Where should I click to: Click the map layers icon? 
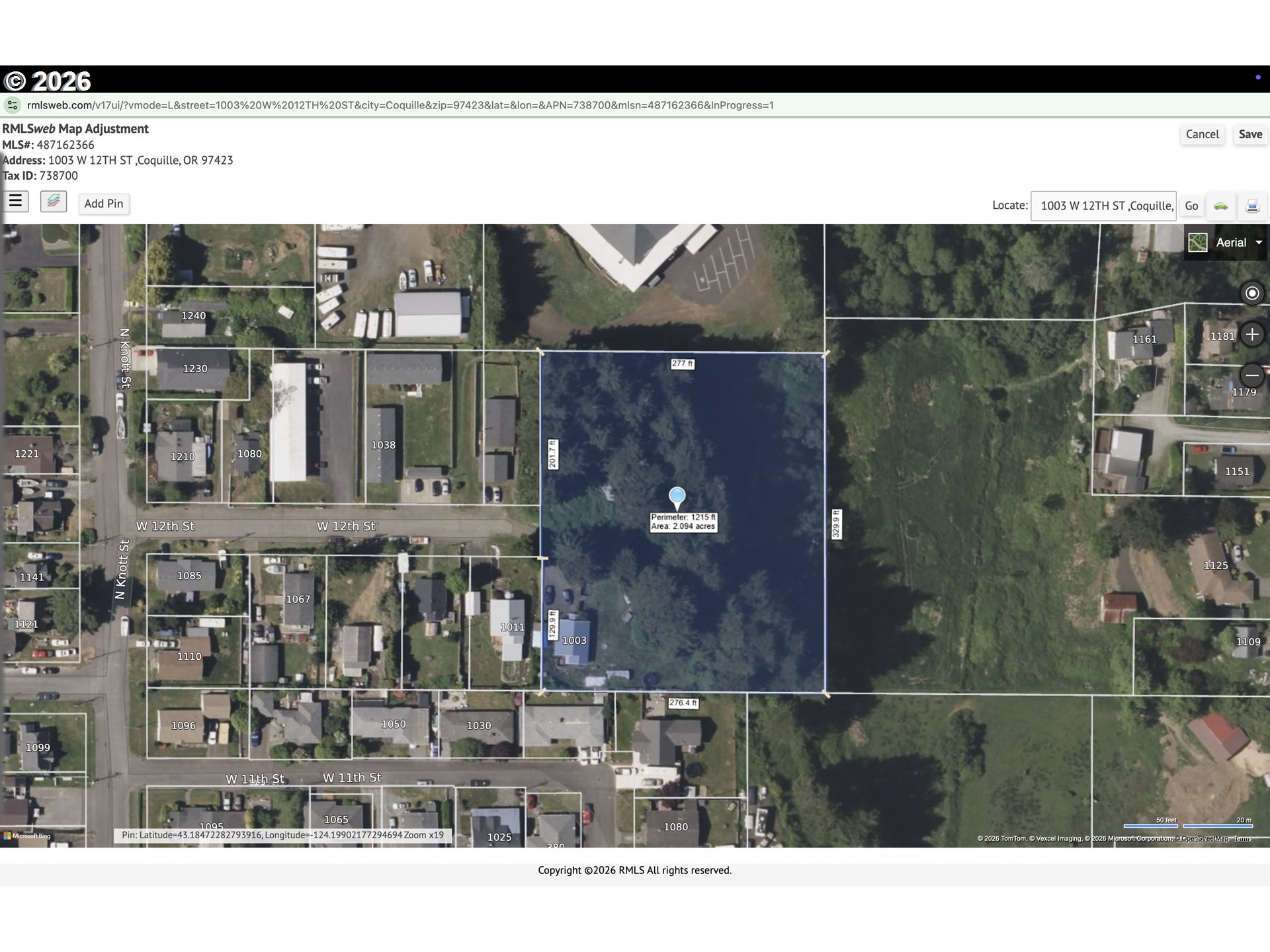(54, 201)
